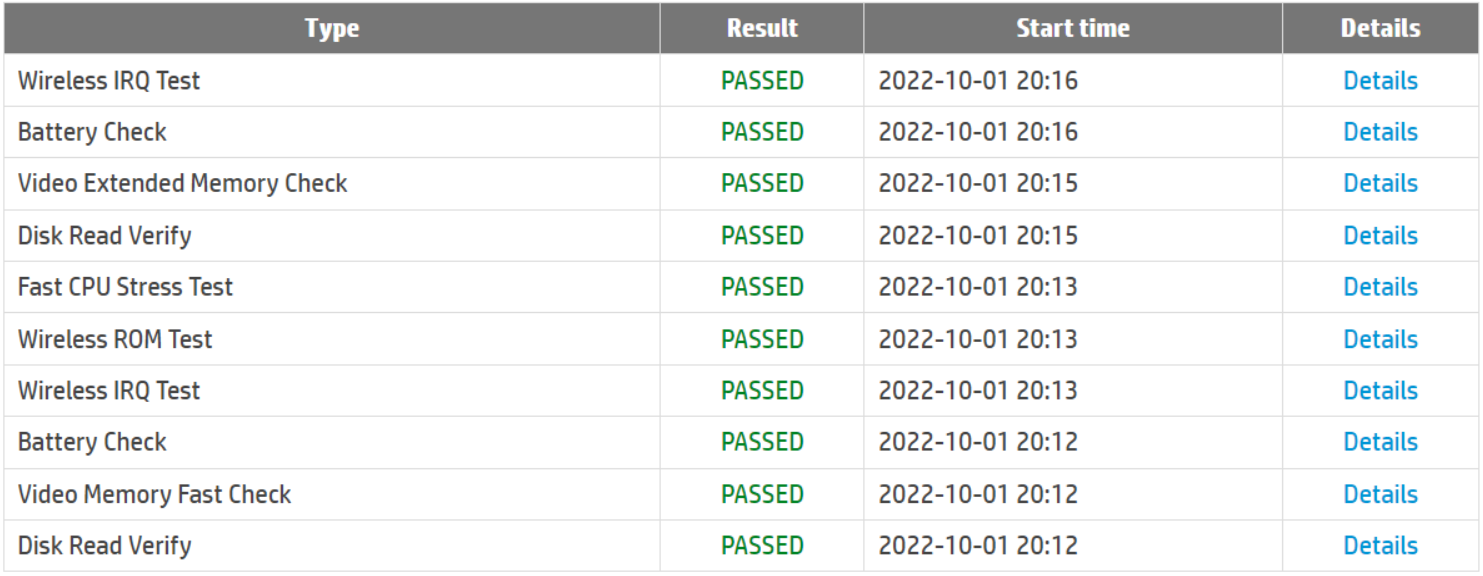View Details for Wireless IRQ Test at 20:13
This screenshot has height=576, width=1483.
click(x=1380, y=391)
